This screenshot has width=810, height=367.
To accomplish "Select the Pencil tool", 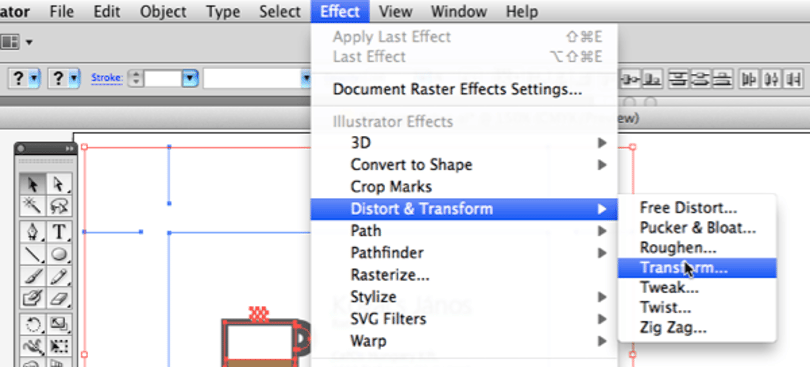I will pos(59,276).
